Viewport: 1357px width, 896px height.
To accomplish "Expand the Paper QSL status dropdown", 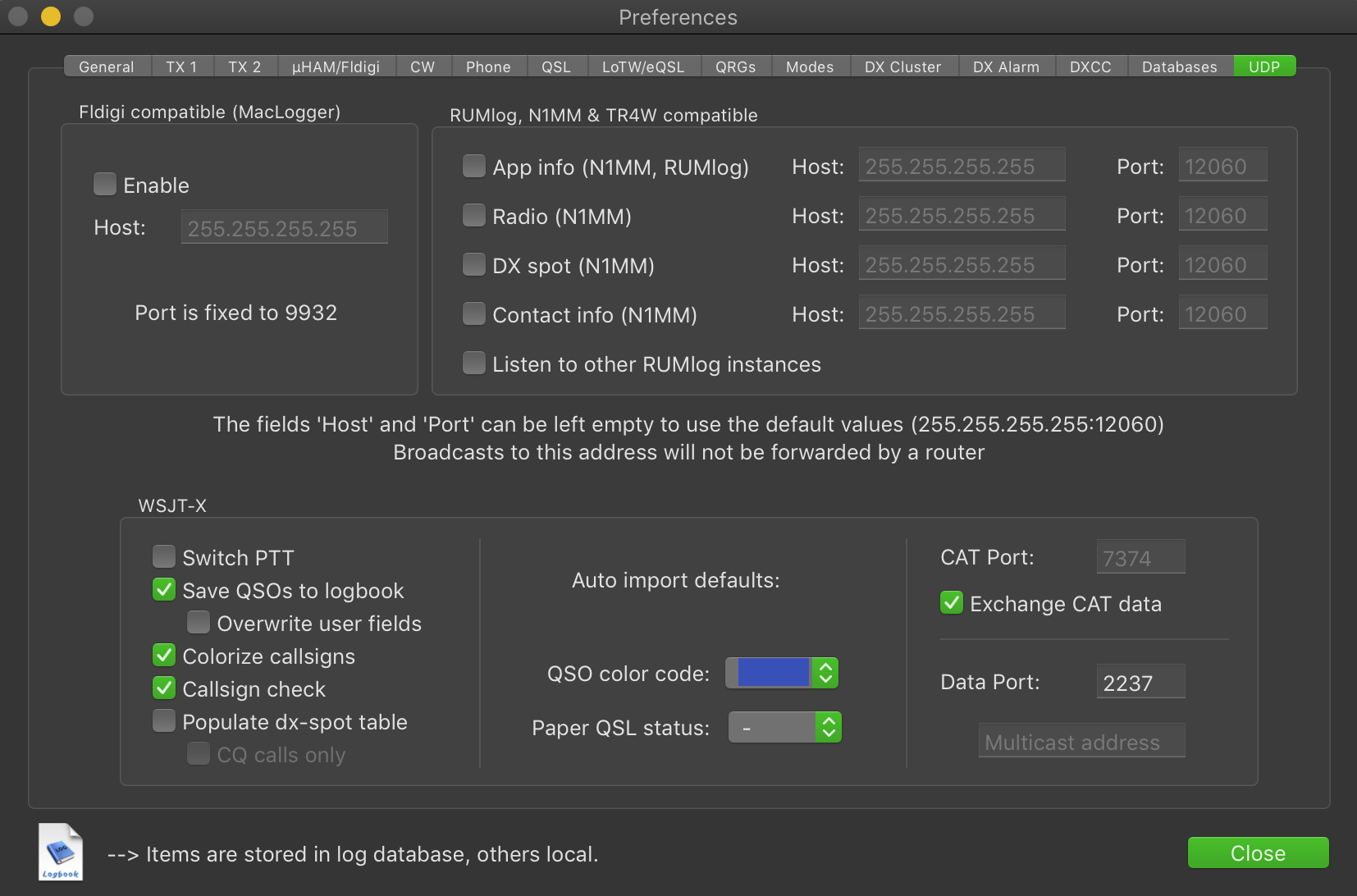I will (x=828, y=727).
